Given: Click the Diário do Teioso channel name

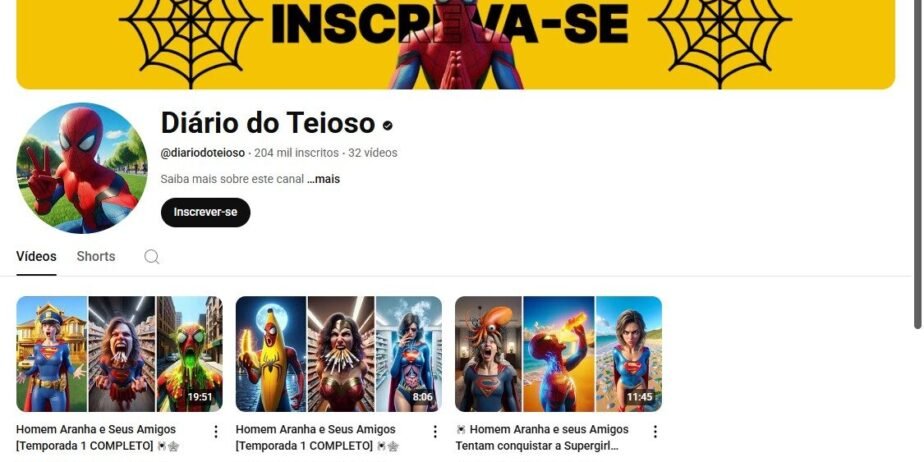Looking at the screenshot, I should (x=268, y=123).
